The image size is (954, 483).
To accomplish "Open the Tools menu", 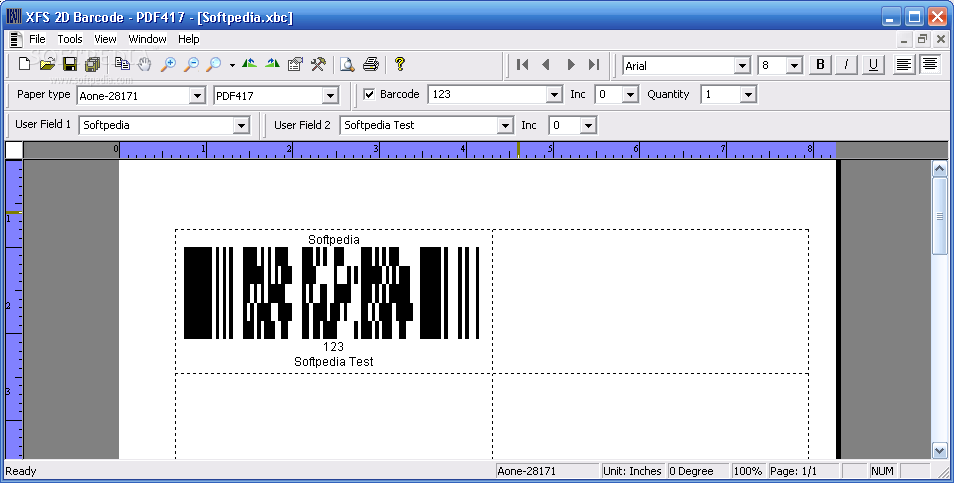I will coord(70,39).
